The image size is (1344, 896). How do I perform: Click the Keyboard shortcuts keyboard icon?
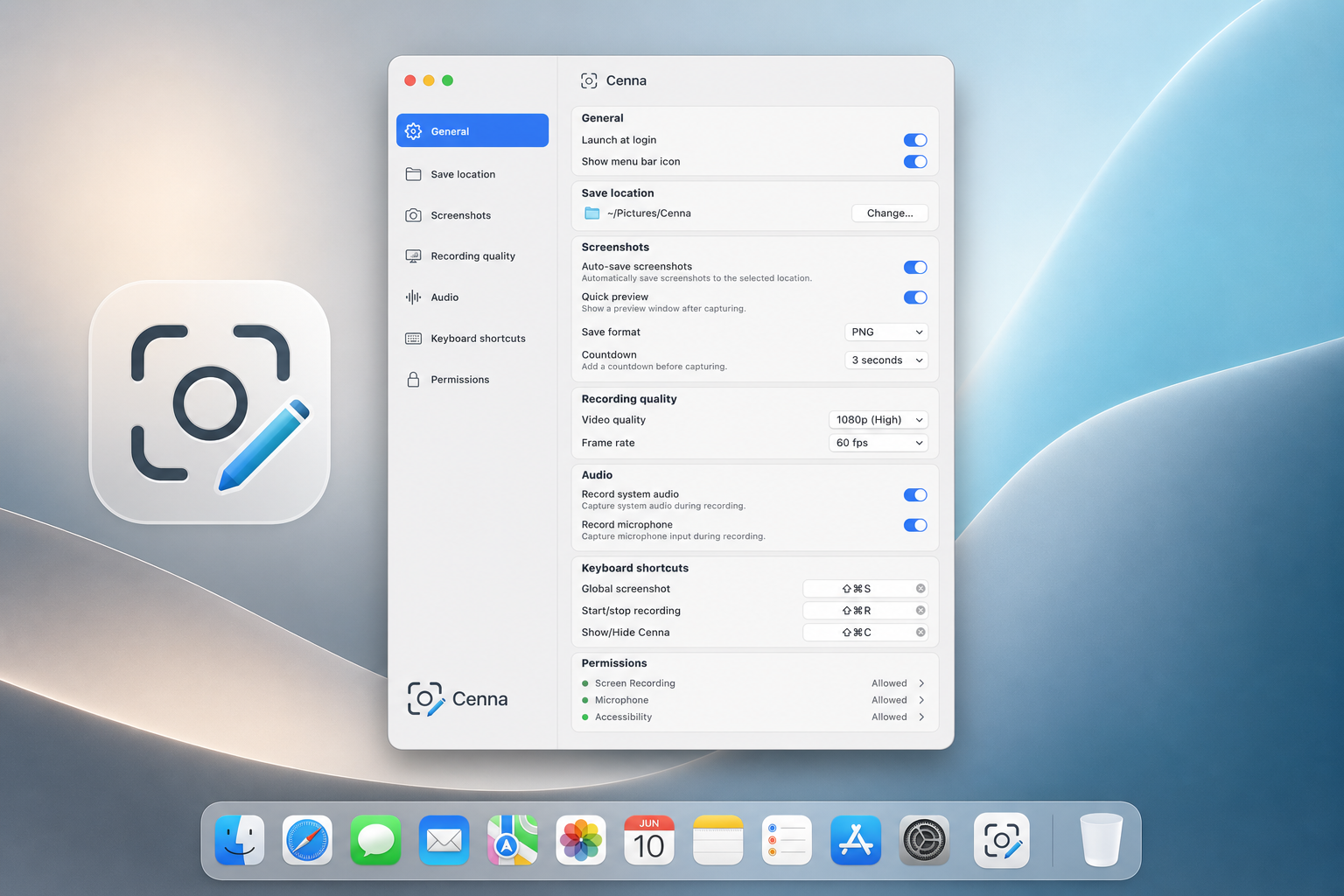point(414,339)
